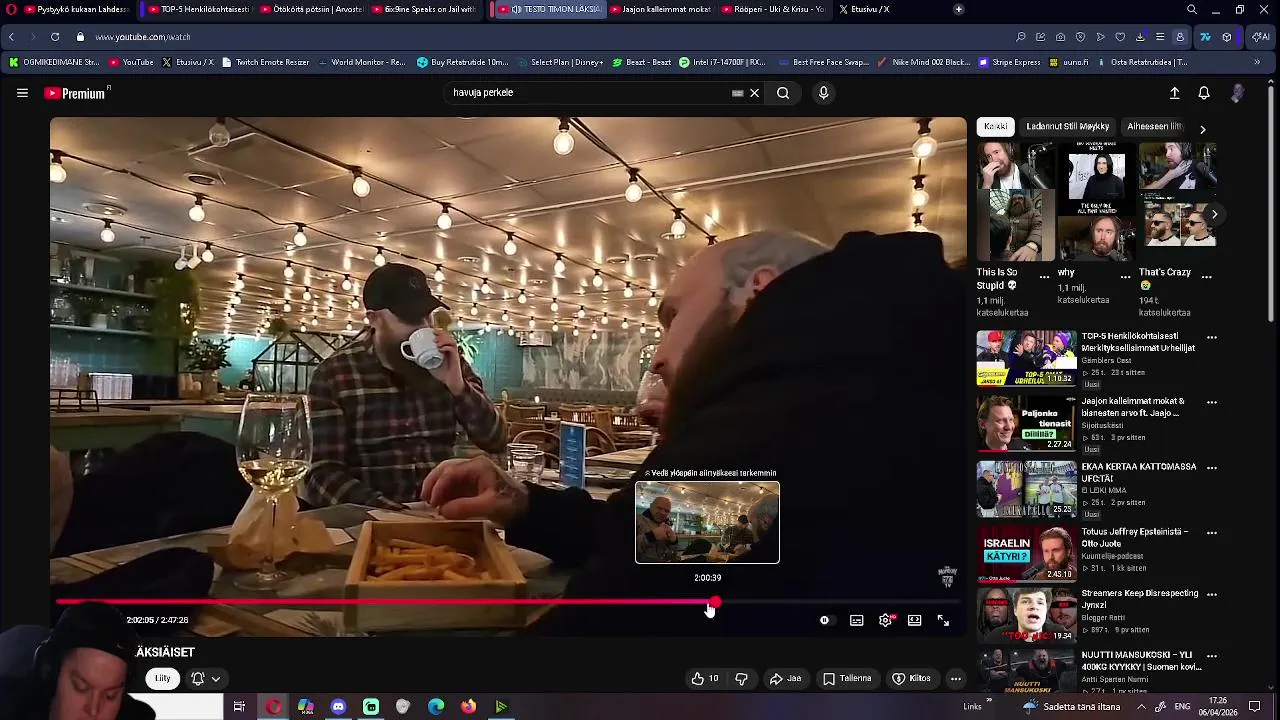Viewport: 1280px width, 720px height.
Task: Start voice search with the microphone icon
Action: [x=823, y=93]
